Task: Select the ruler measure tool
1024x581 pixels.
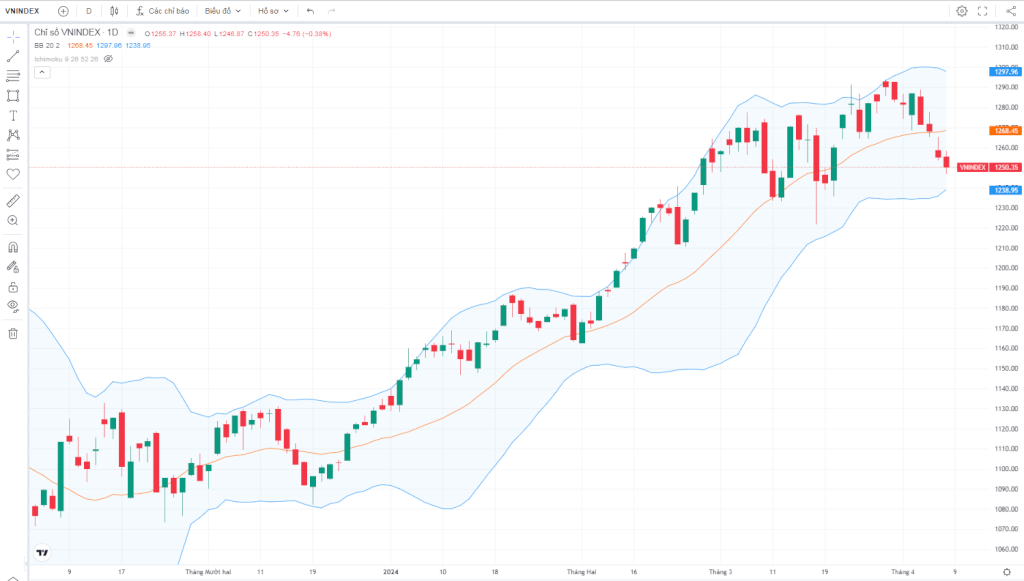Action: pos(13,201)
